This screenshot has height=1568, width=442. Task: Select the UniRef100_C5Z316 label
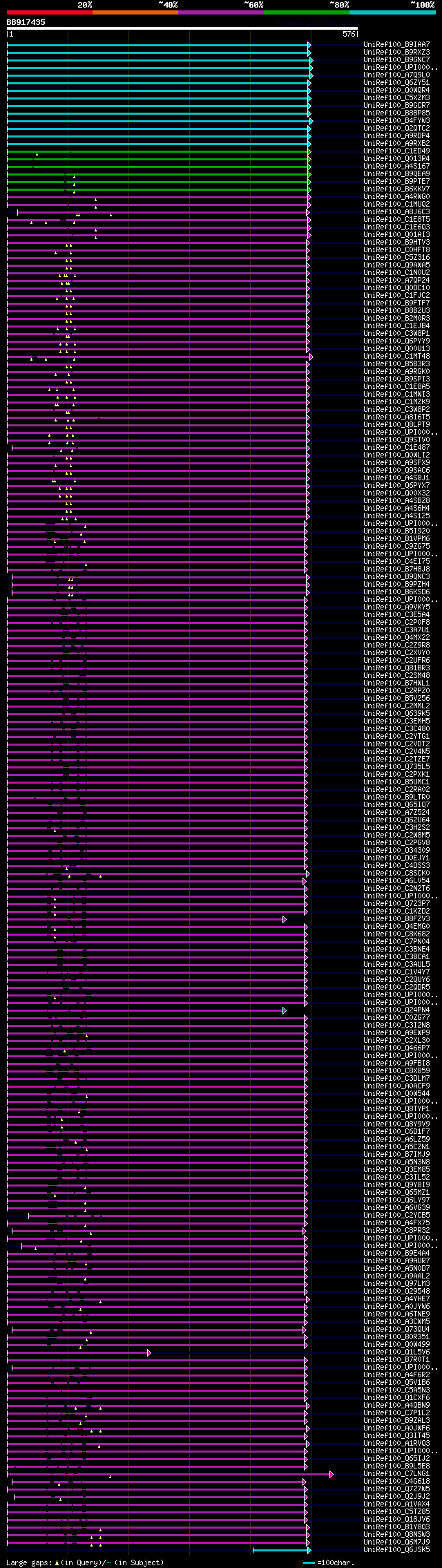396,257
